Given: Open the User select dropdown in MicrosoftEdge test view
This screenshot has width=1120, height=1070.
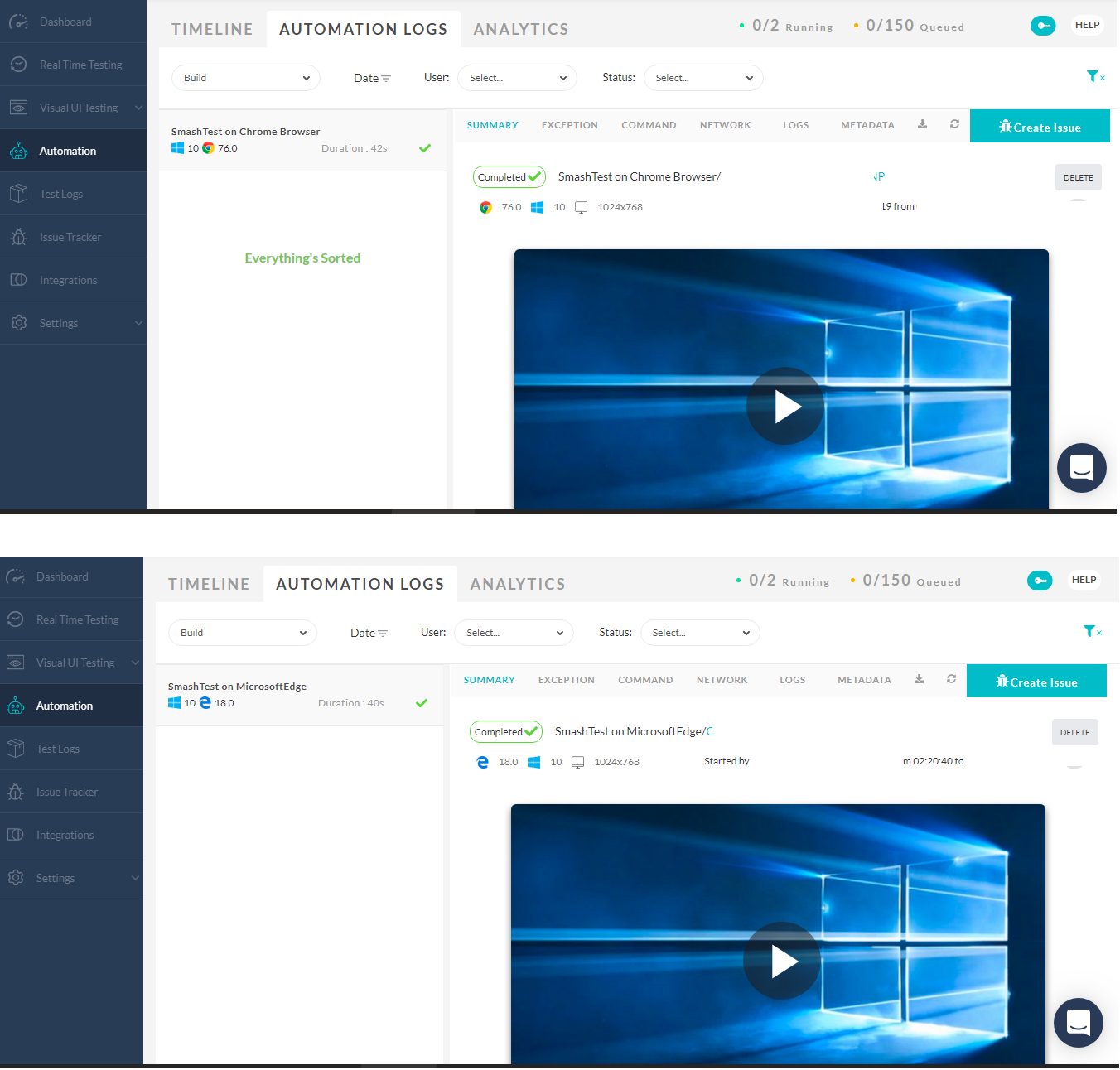Looking at the screenshot, I should (x=514, y=633).
